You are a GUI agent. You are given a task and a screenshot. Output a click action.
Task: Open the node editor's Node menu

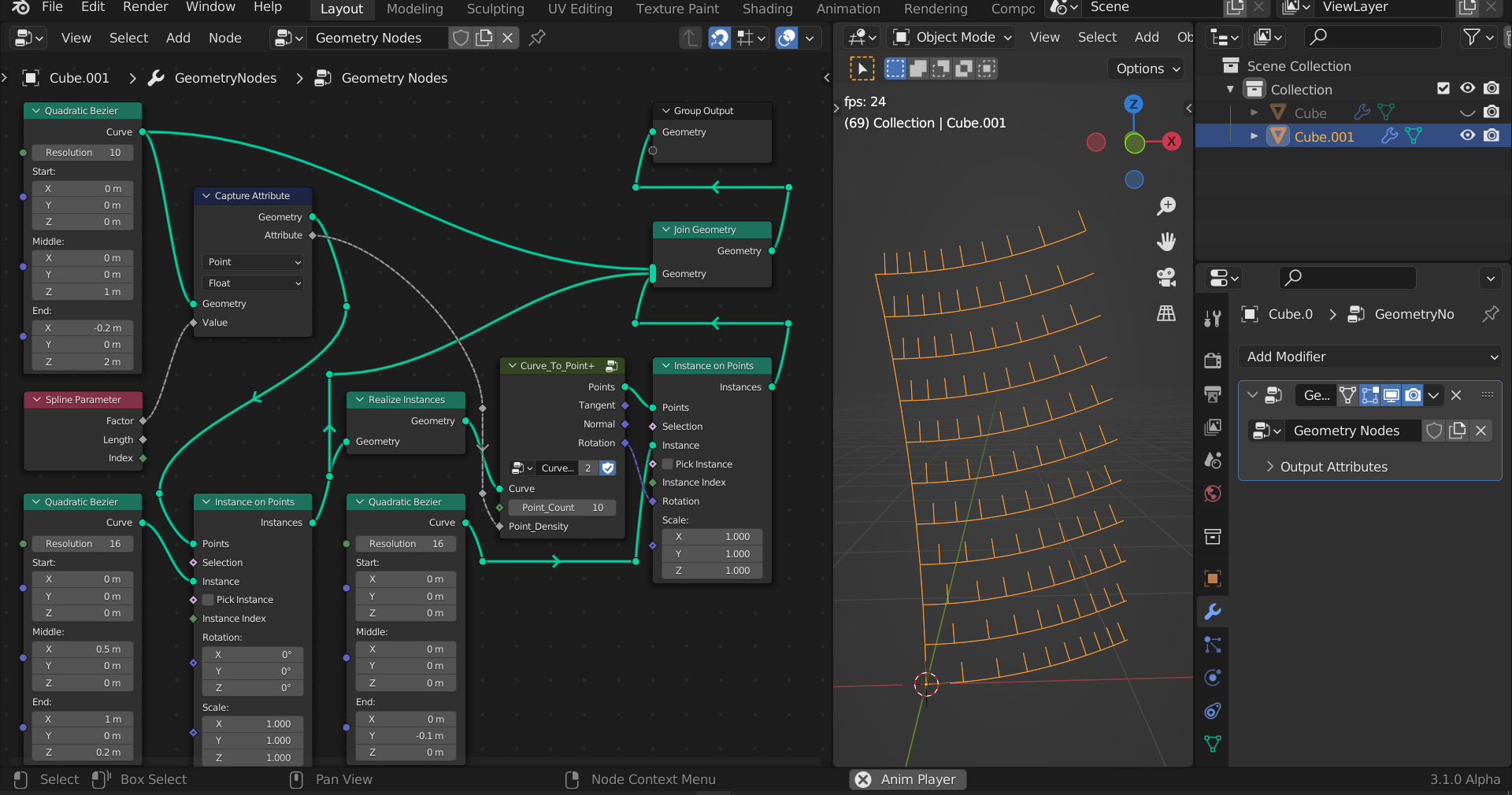click(x=225, y=38)
